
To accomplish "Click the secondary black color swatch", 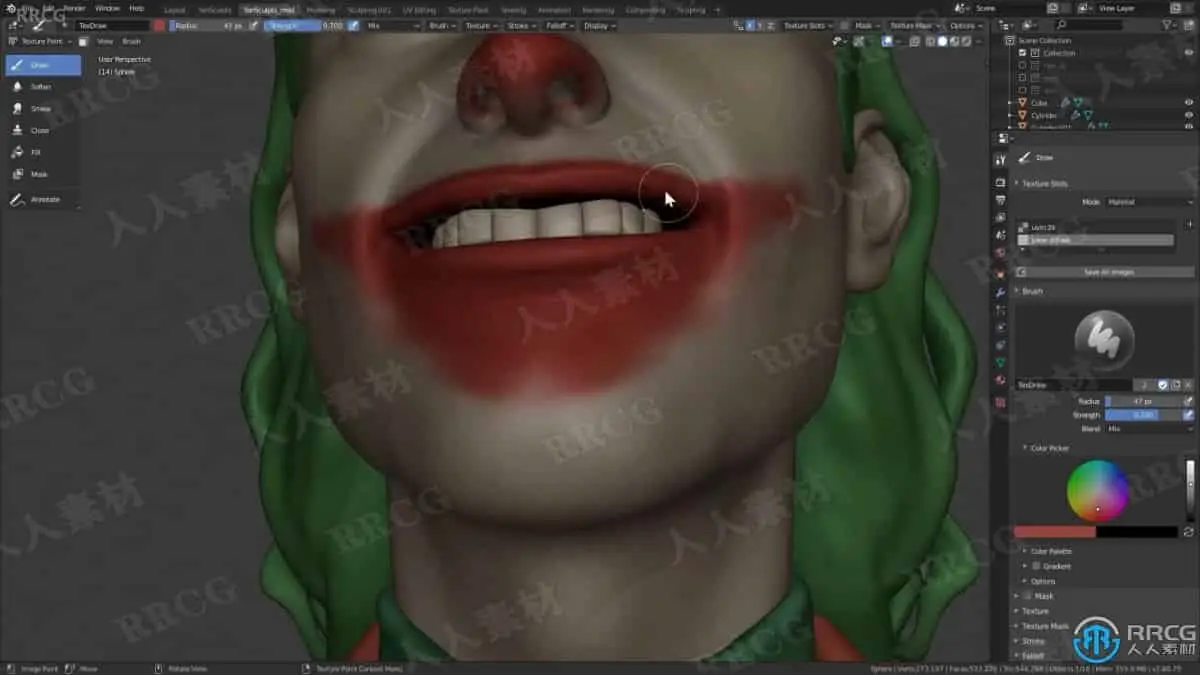I will (x=1137, y=532).
